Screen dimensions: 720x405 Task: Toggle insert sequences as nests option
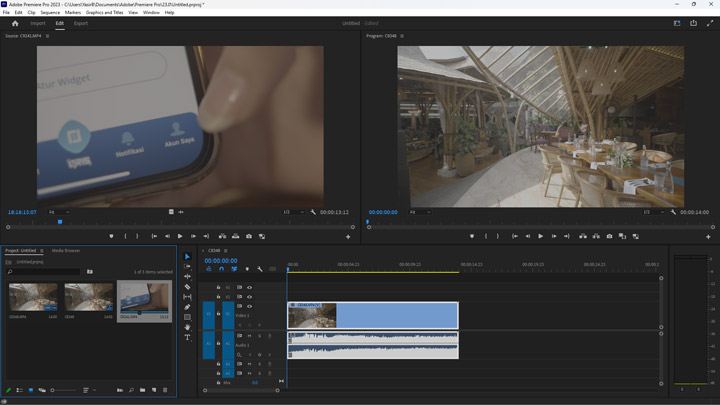pos(209,269)
